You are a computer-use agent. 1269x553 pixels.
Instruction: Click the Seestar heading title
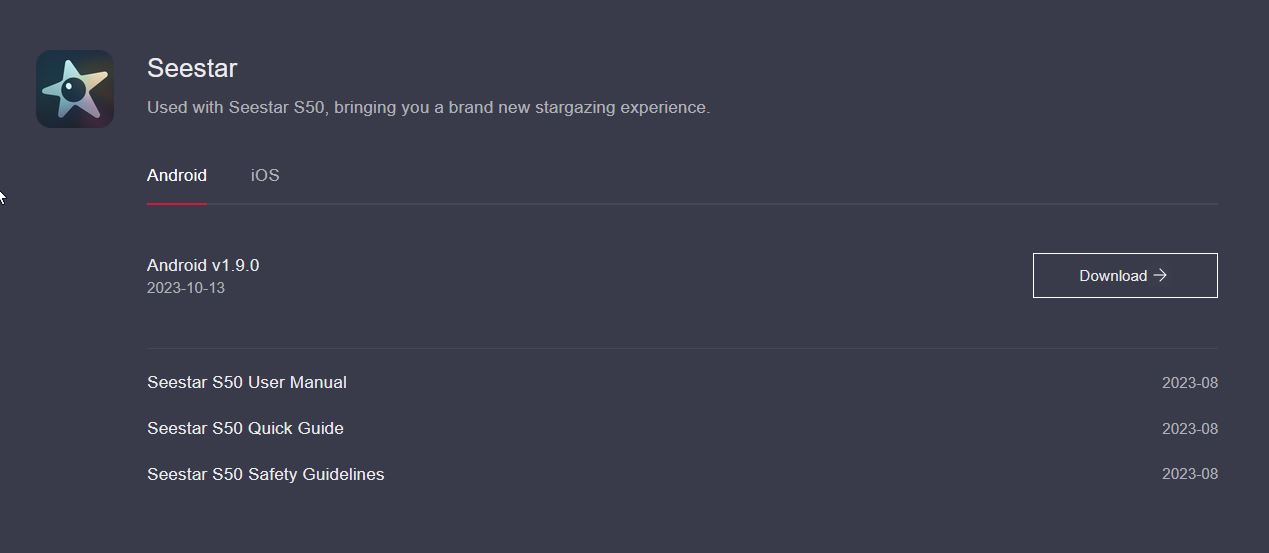pyautogui.click(x=192, y=68)
